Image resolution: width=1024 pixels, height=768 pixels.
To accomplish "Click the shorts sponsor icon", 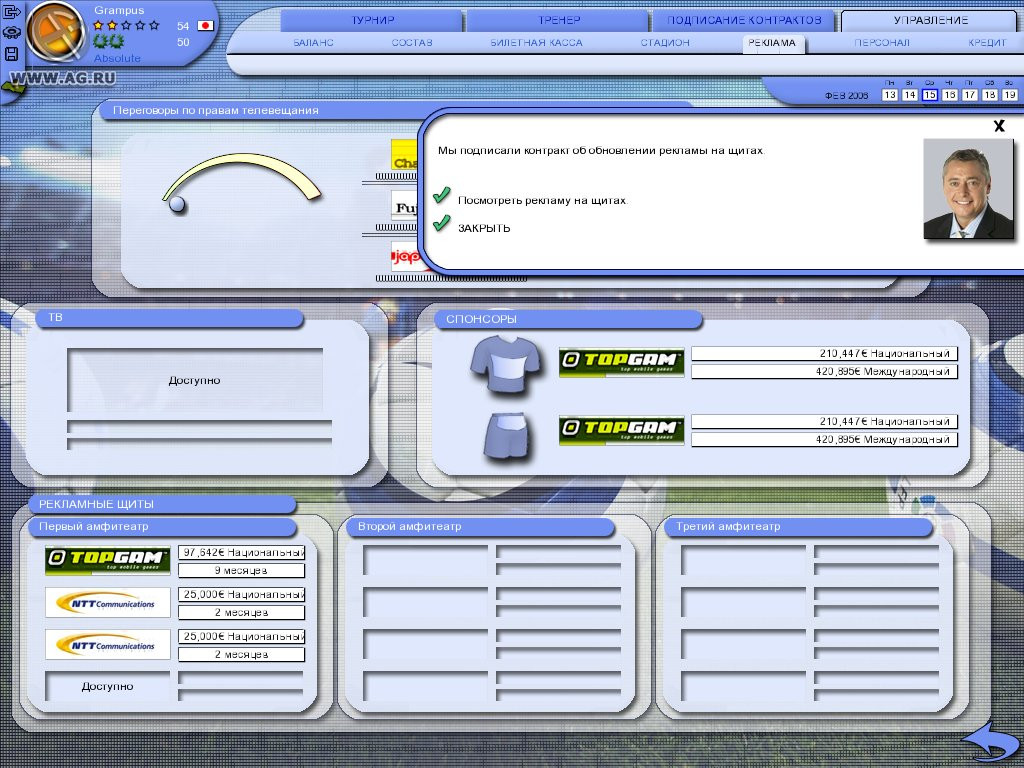I will coord(507,436).
